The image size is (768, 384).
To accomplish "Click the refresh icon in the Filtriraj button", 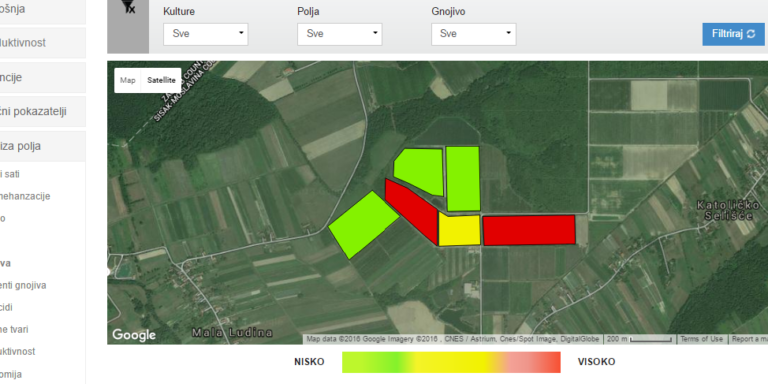I will tap(751, 34).
